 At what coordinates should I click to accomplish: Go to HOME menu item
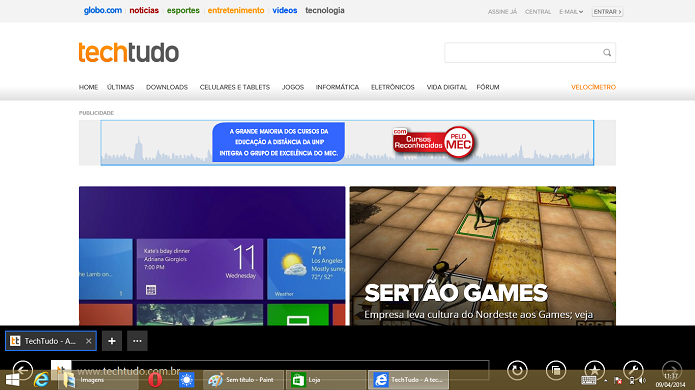point(88,87)
